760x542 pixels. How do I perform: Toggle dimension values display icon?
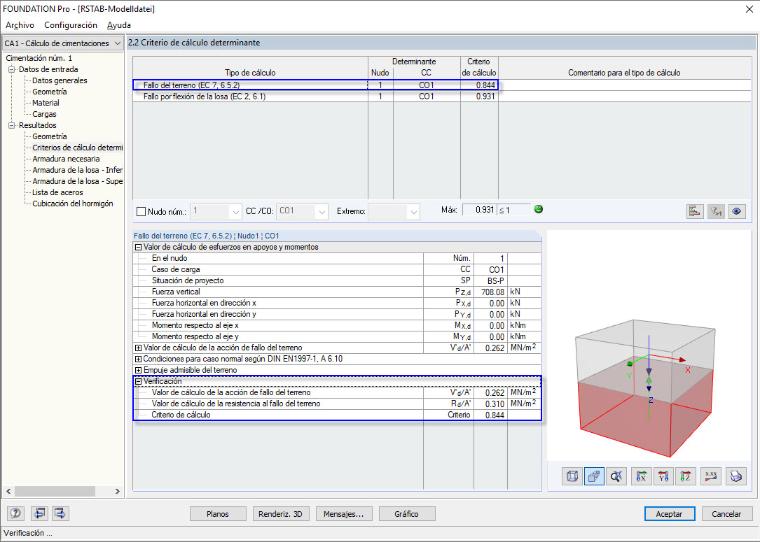tap(711, 477)
